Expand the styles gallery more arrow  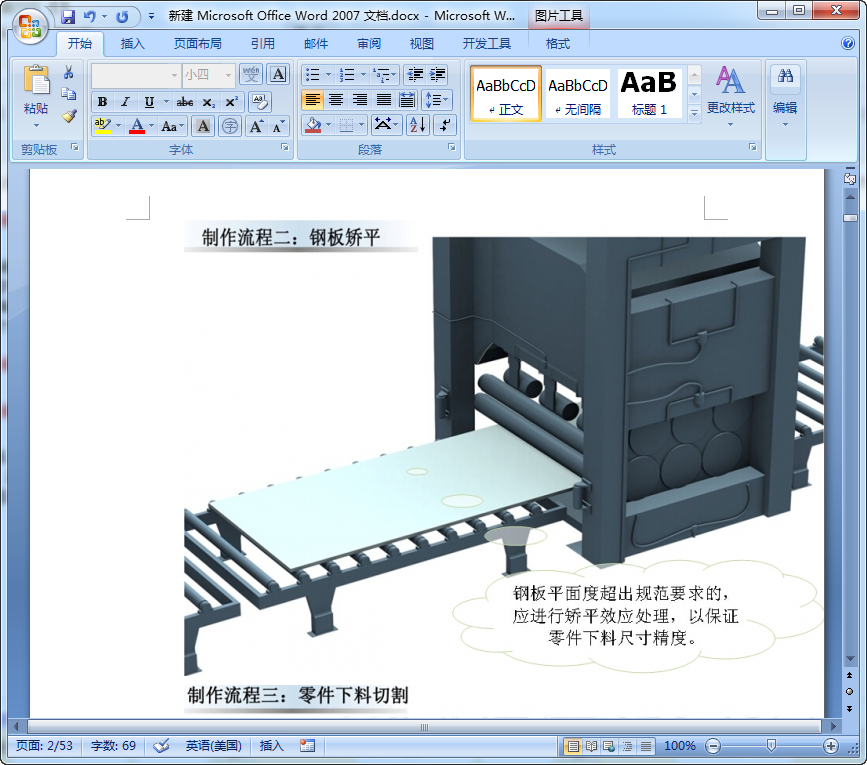(694, 114)
